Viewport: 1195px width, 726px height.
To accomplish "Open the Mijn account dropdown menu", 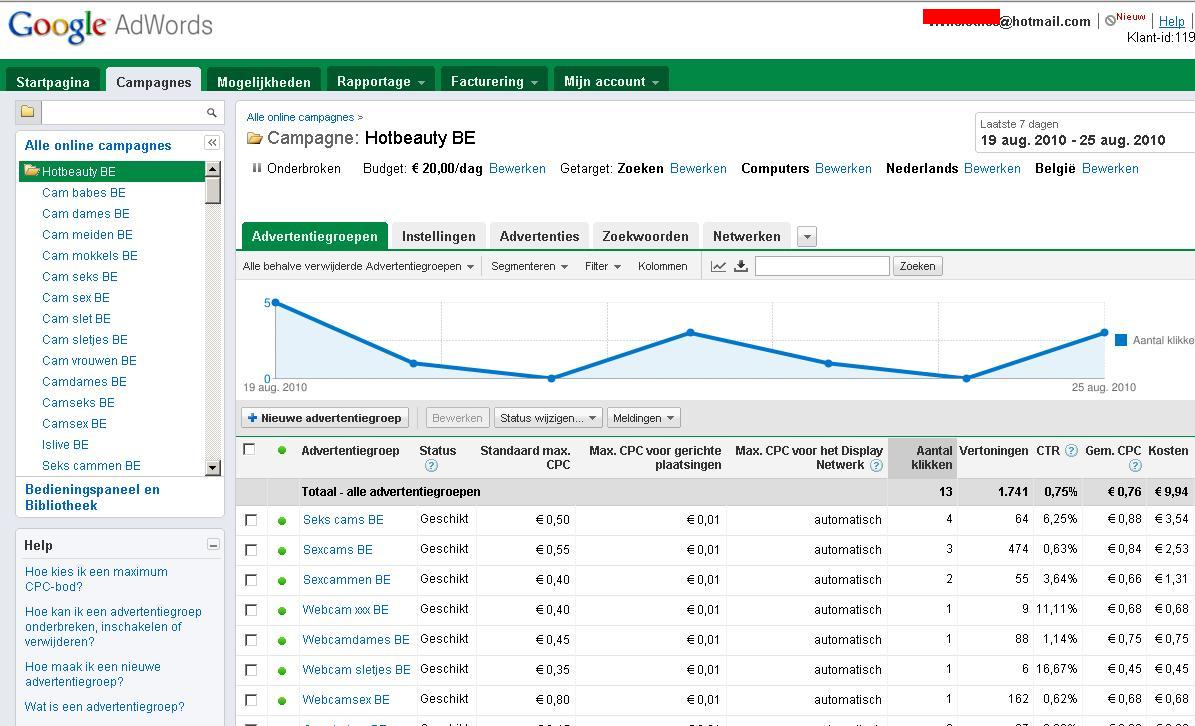I will tap(611, 81).
